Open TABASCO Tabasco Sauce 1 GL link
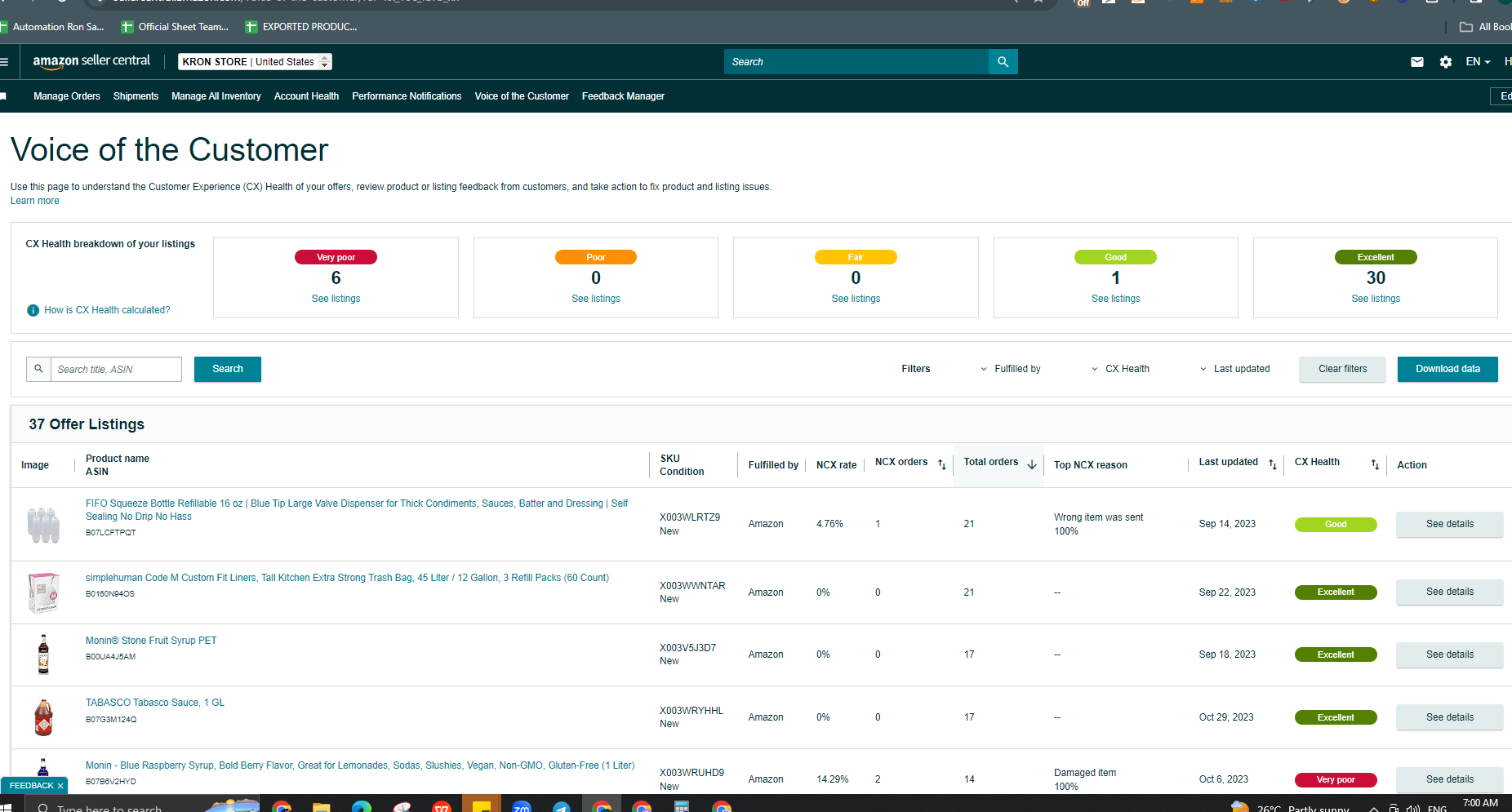This screenshot has height=812, width=1512. click(x=155, y=703)
